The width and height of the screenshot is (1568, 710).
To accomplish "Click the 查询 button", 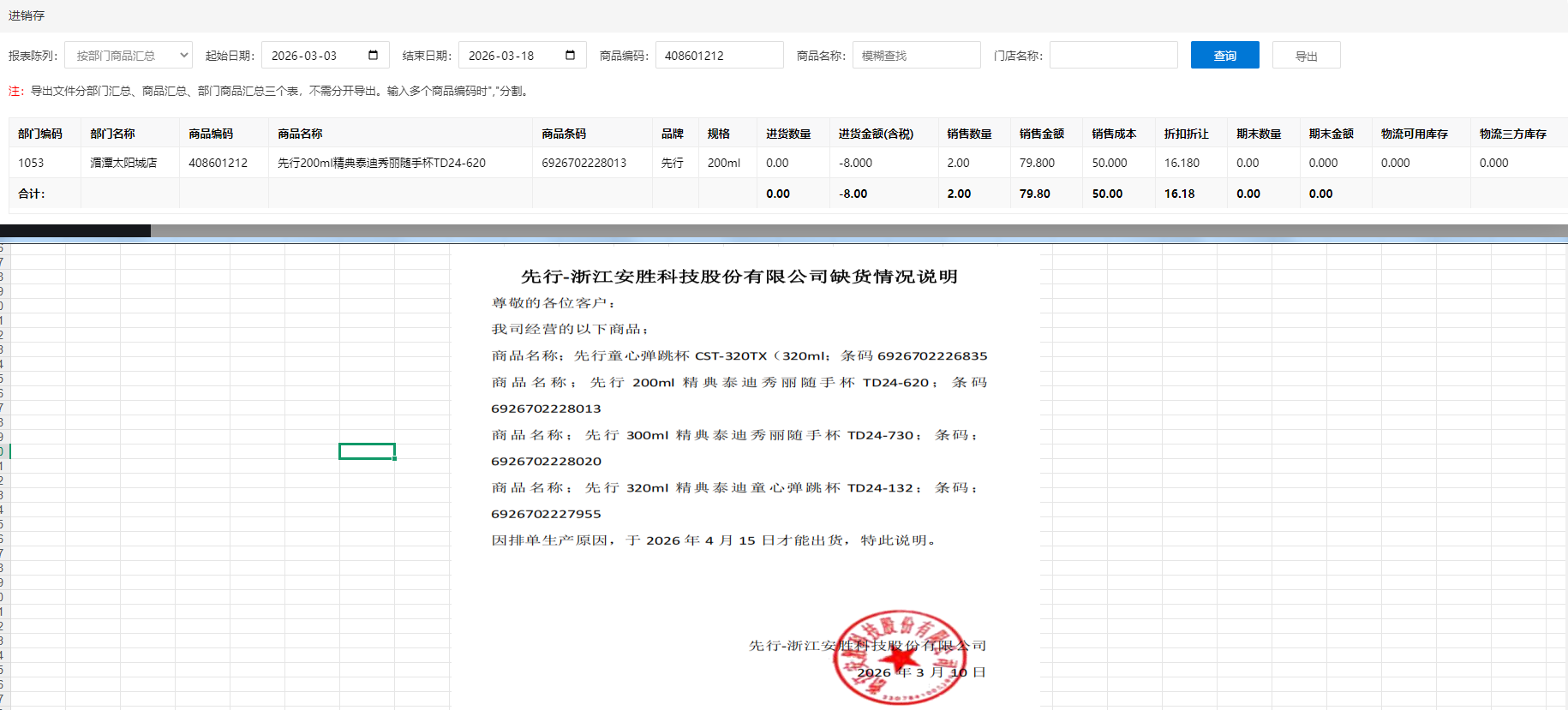I will tap(1224, 55).
